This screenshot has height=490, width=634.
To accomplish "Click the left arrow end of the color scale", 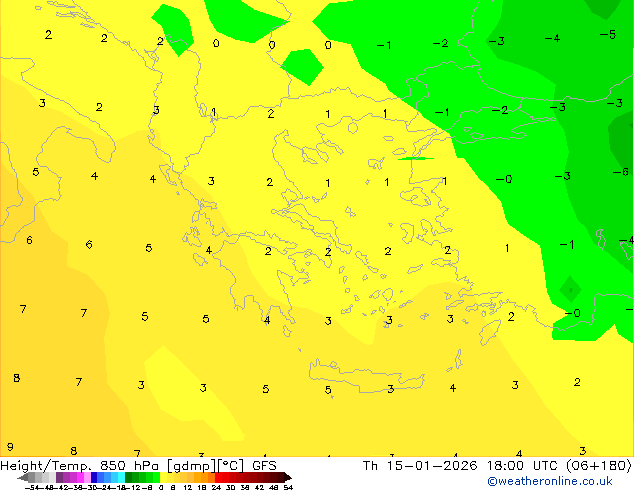I will (x=23, y=478).
